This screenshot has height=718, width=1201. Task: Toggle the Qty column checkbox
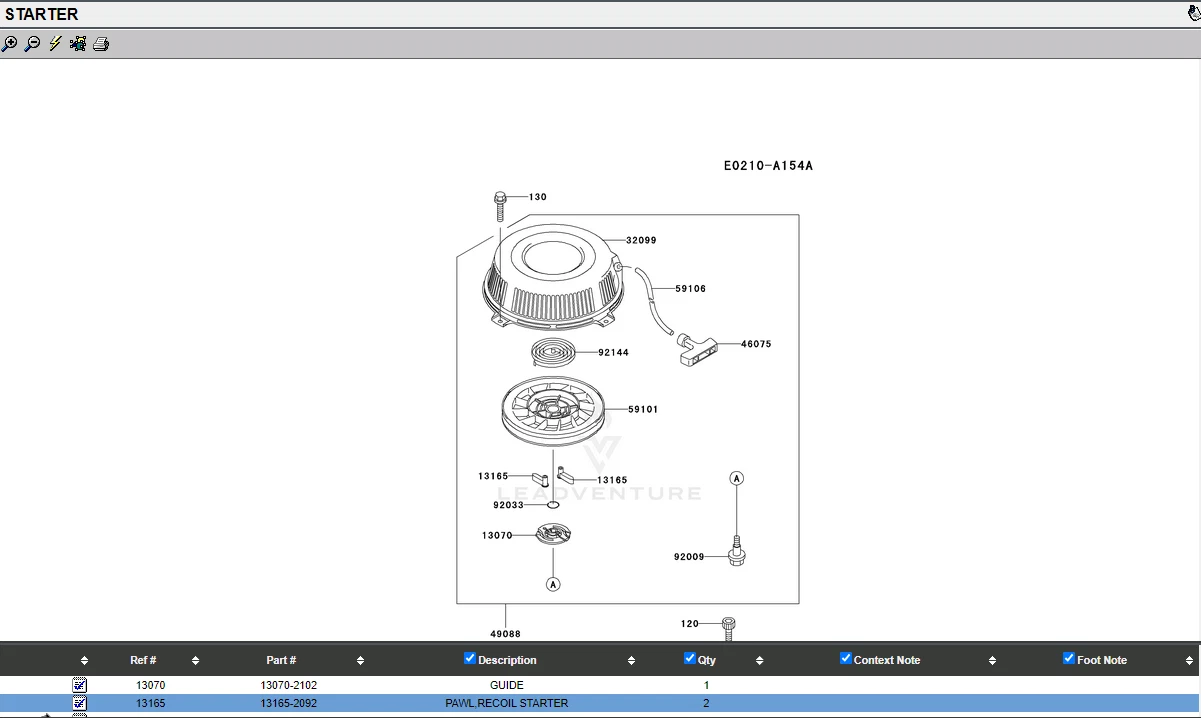(689, 658)
